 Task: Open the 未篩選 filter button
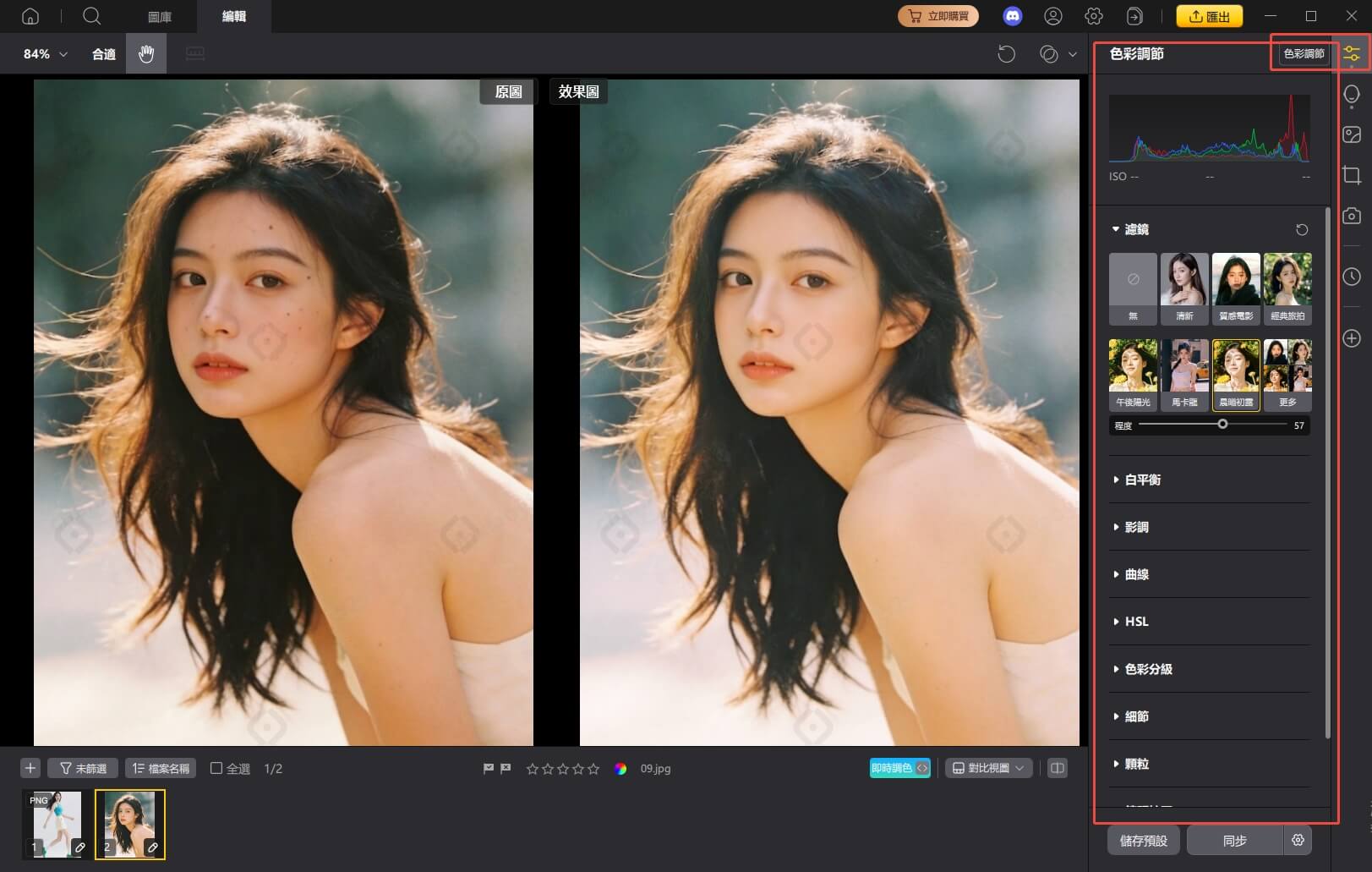tap(83, 768)
